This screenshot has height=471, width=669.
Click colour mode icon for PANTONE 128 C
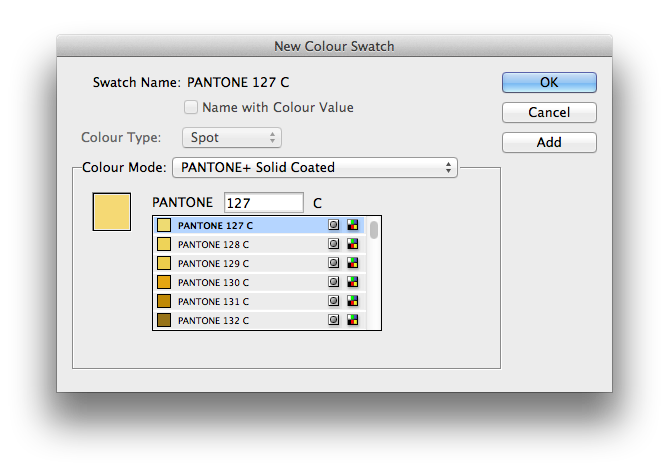click(x=353, y=244)
